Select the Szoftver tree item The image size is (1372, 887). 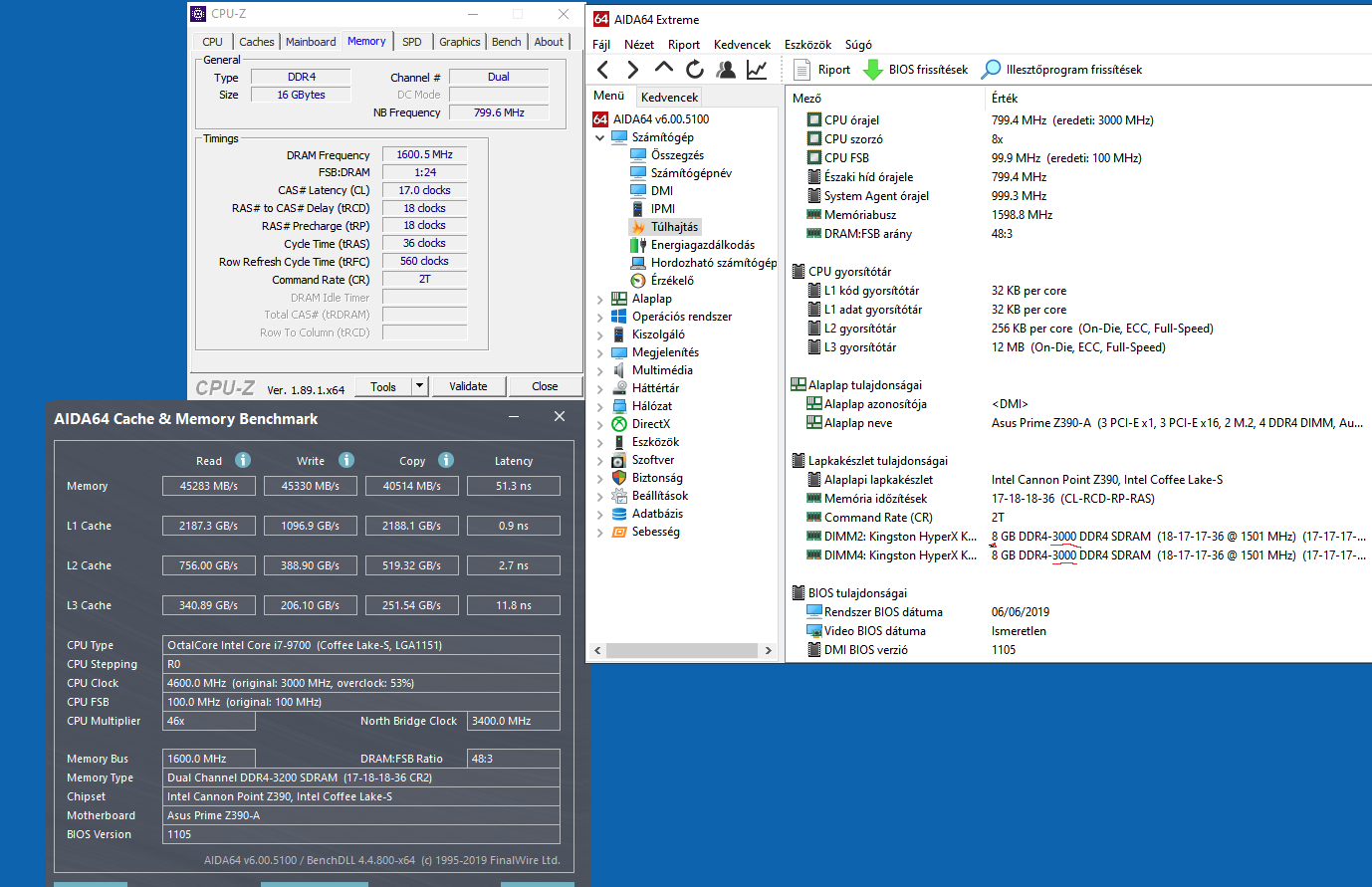pyautogui.click(x=653, y=460)
